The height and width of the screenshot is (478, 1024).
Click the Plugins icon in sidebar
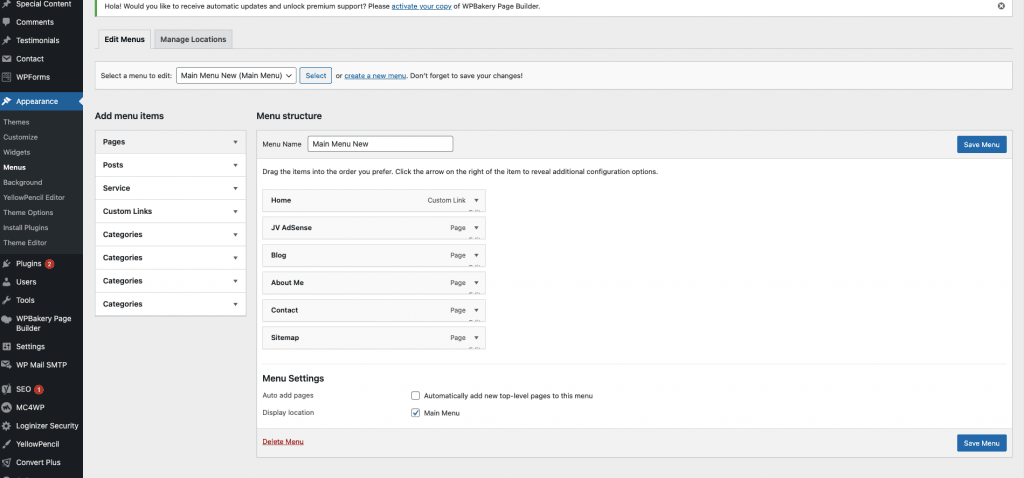[7, 264]
